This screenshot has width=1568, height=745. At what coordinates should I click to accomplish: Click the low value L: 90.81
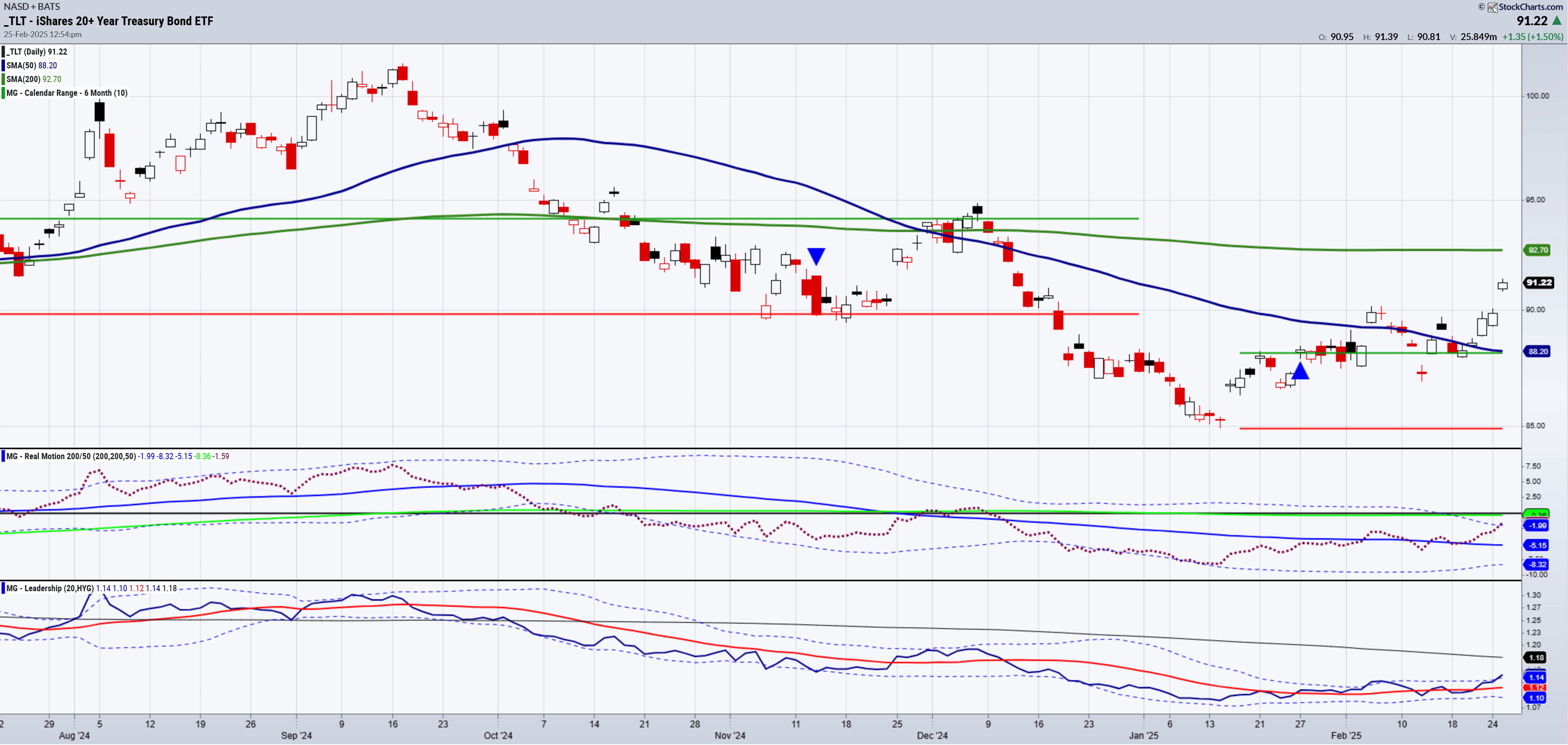tap(1424, 37)
